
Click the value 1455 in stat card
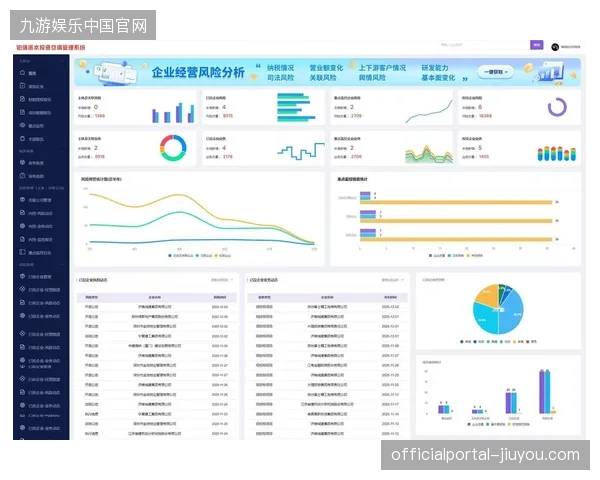484,157
